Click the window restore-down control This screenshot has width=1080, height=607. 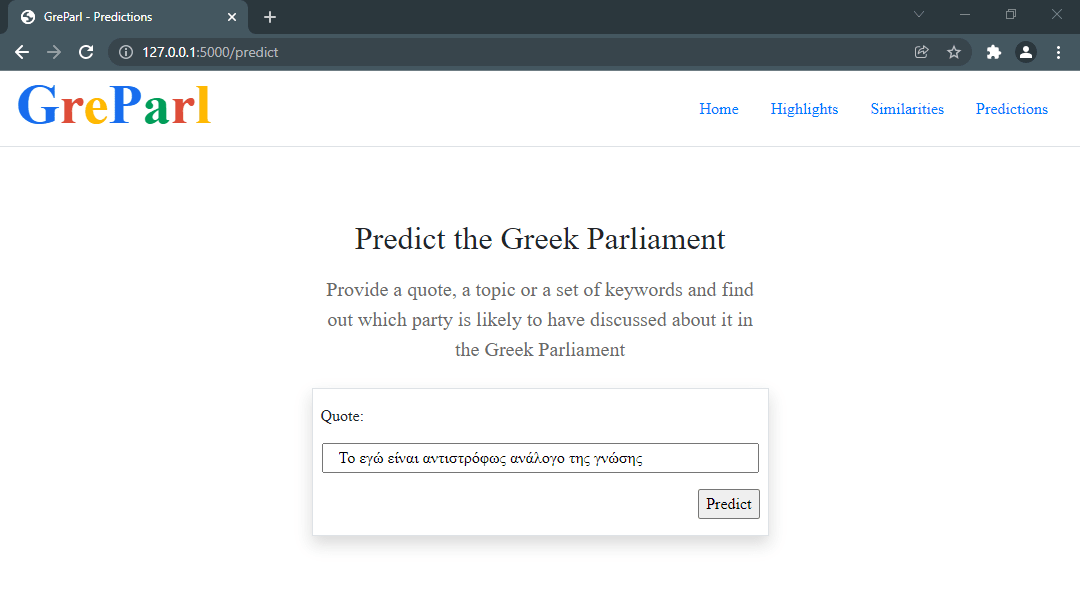pos(1010,14)
